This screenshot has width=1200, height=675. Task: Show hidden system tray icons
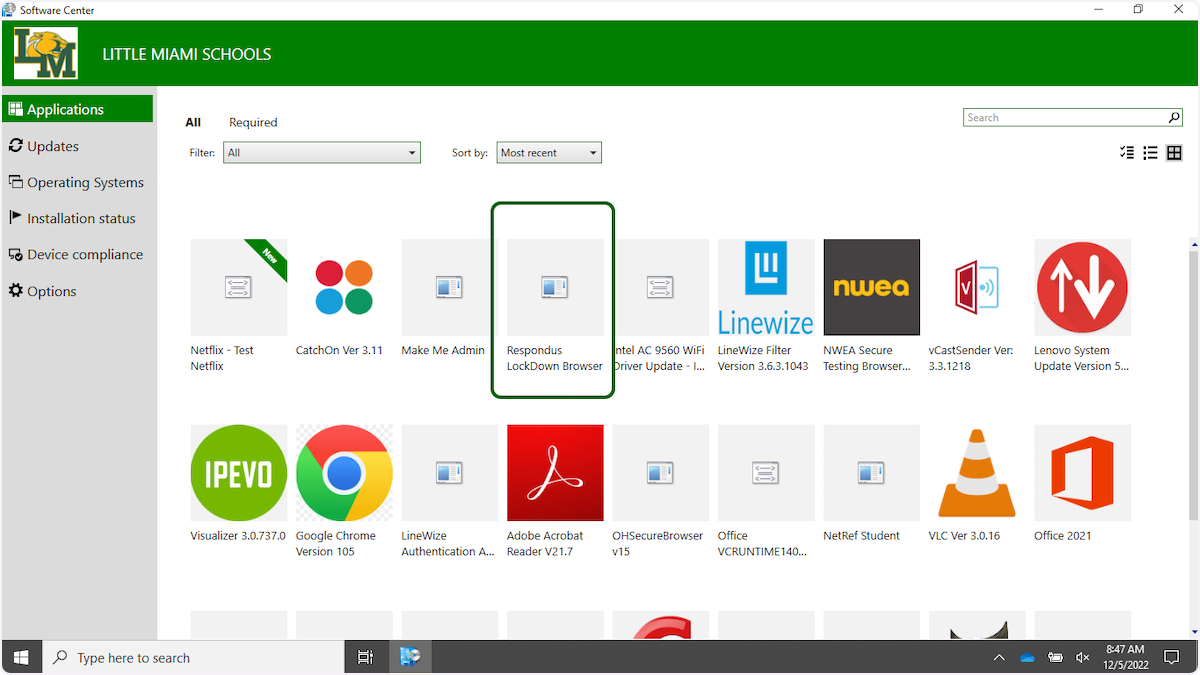[999, 657]
